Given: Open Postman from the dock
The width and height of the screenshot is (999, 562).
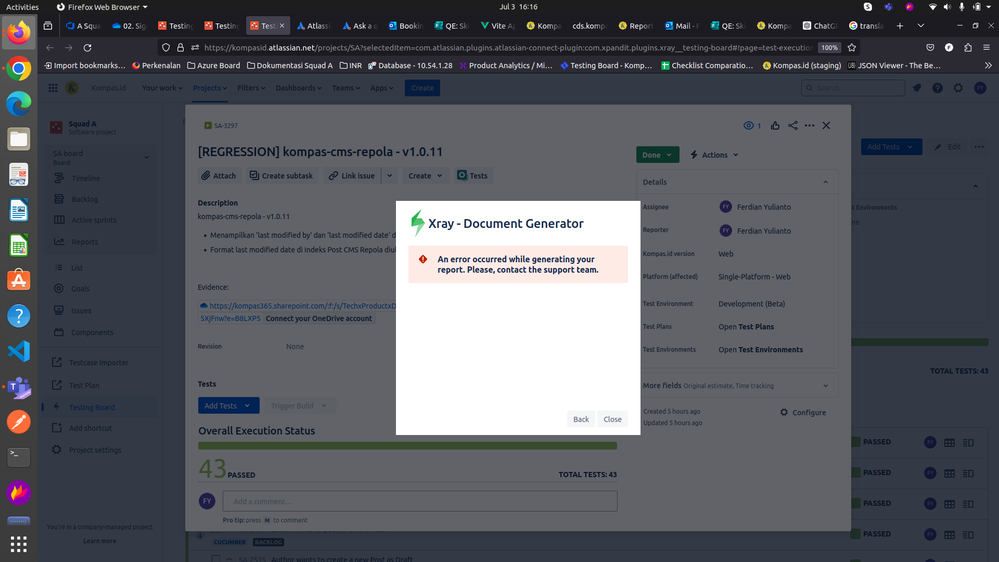Looking at the screenshot, I should pos(18,422).
